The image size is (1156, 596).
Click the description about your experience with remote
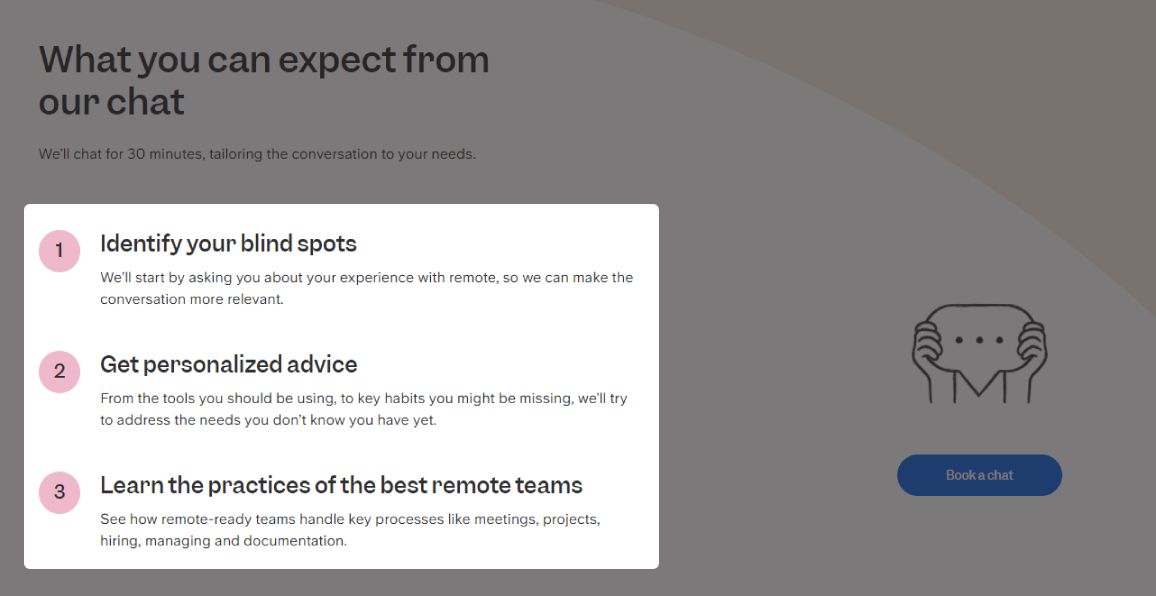click(x=366, y=277)
